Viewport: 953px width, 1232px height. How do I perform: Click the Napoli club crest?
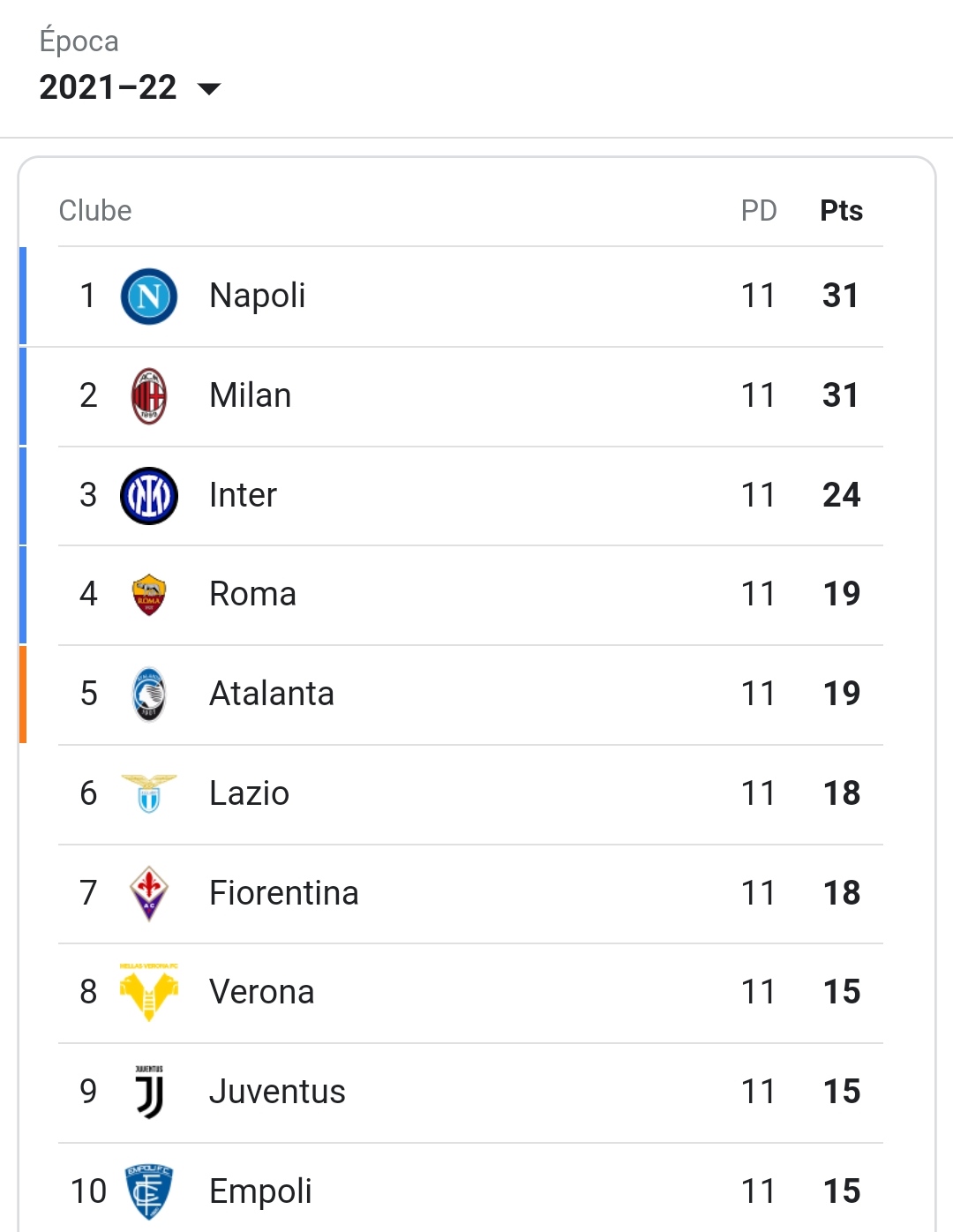(149, 297)
